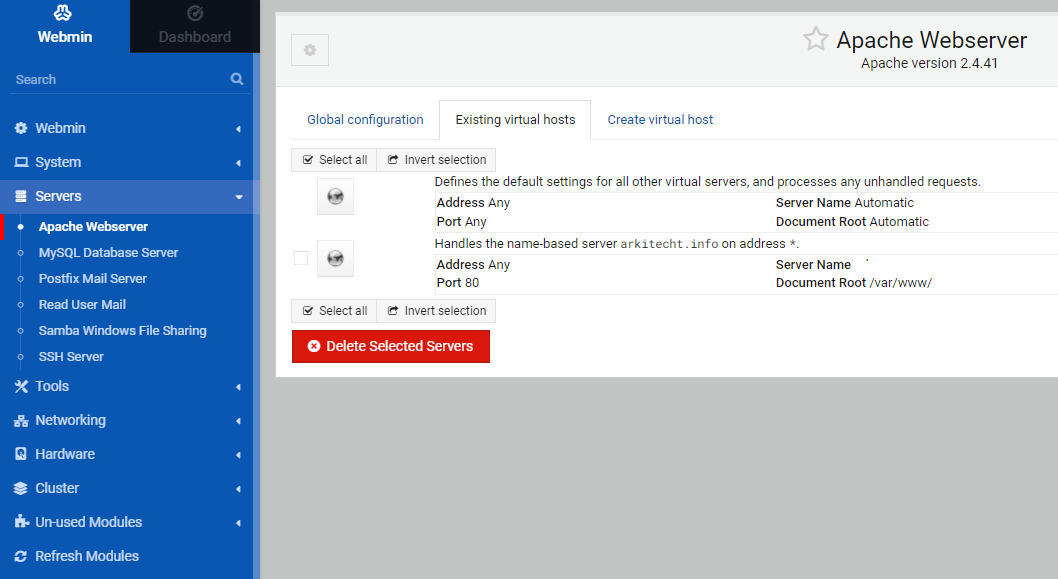This screenshot has width=1058, height=579.
Task: Expand the Tools menu arrow
Action: point(238,387)
